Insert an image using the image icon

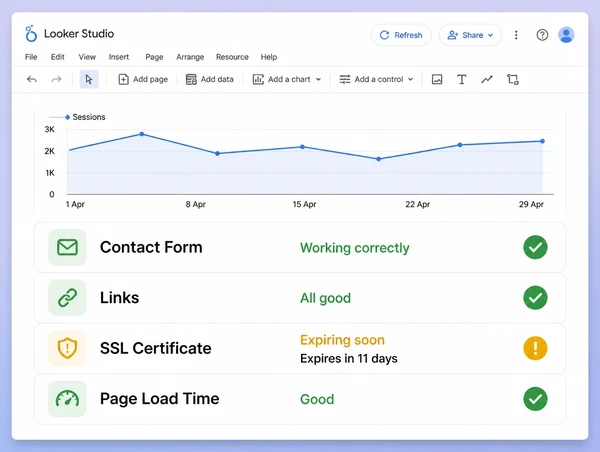[437, 79]
